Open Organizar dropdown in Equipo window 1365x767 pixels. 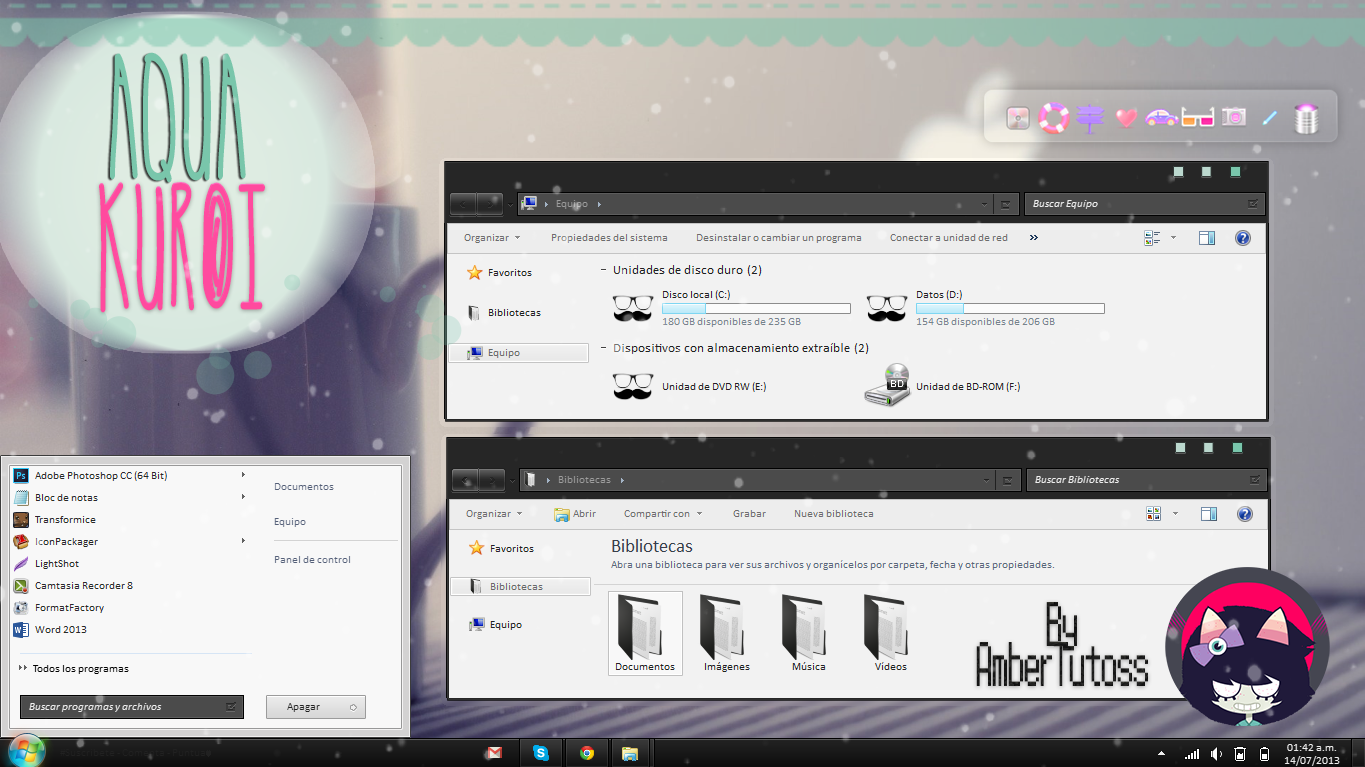tap(492, 238)
